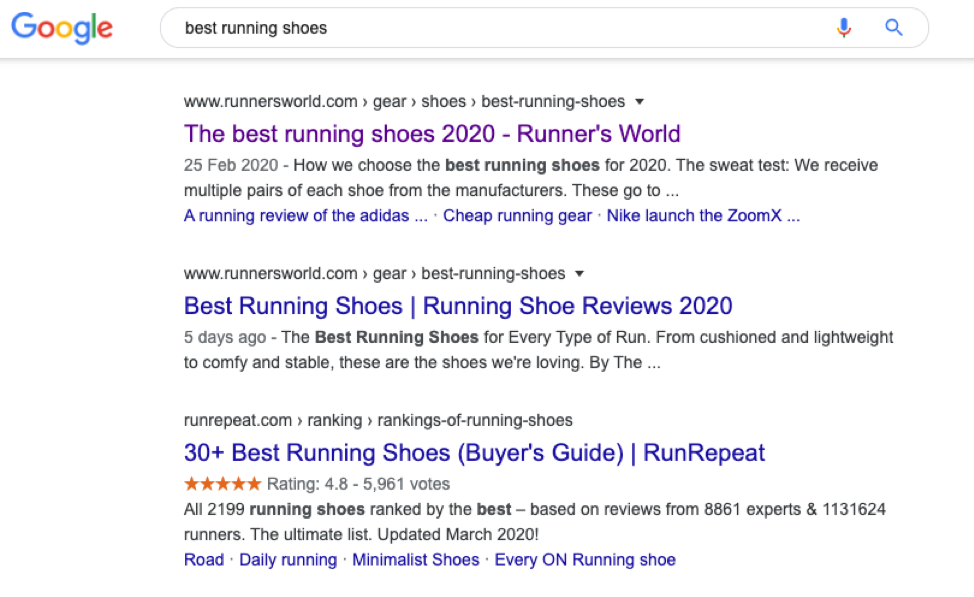Follow the 'Nike launch the ZoomX' sitelink
Viewport: 974px width, 597px height.
point(703,216)
